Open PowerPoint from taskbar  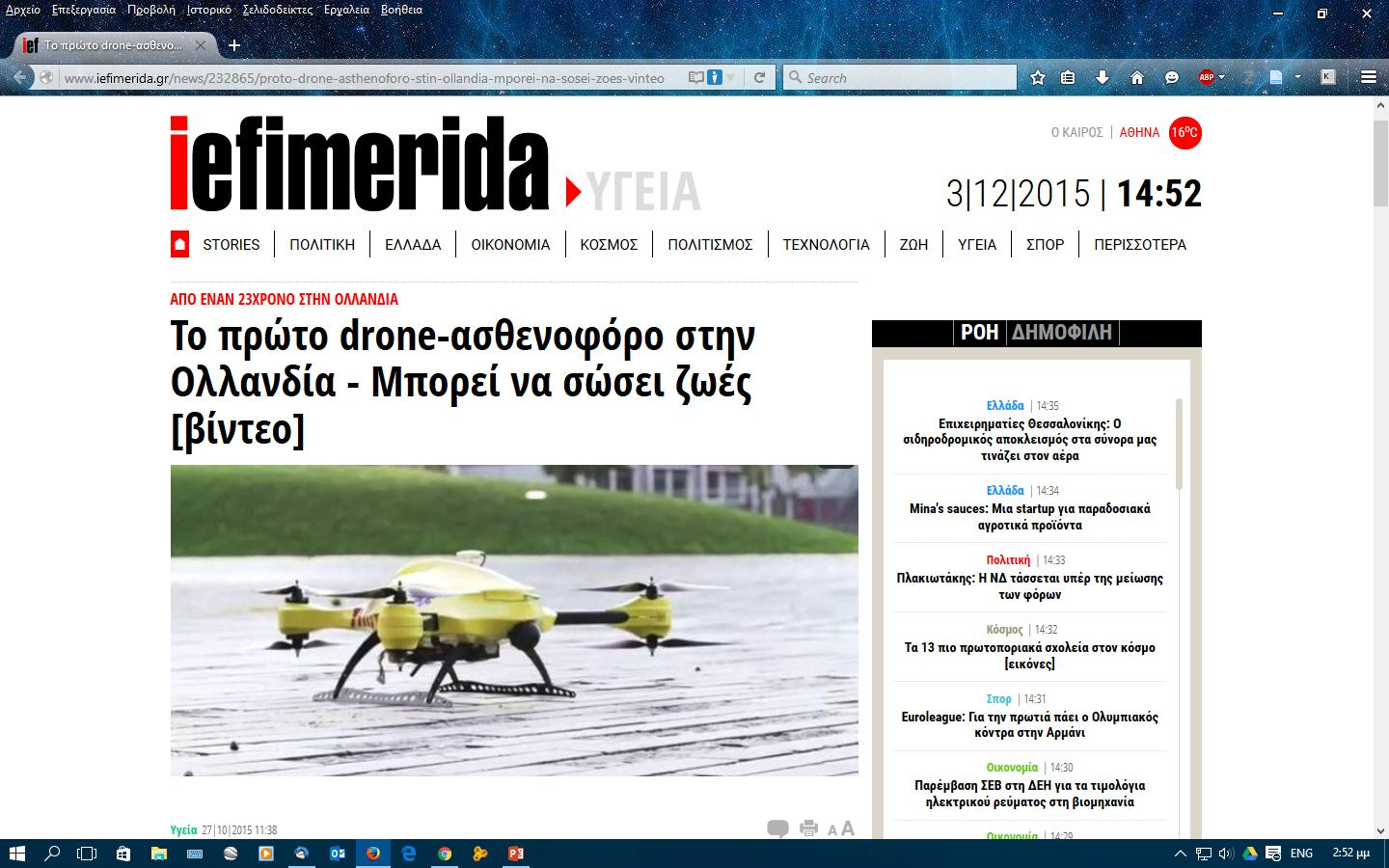pos(516,854)
